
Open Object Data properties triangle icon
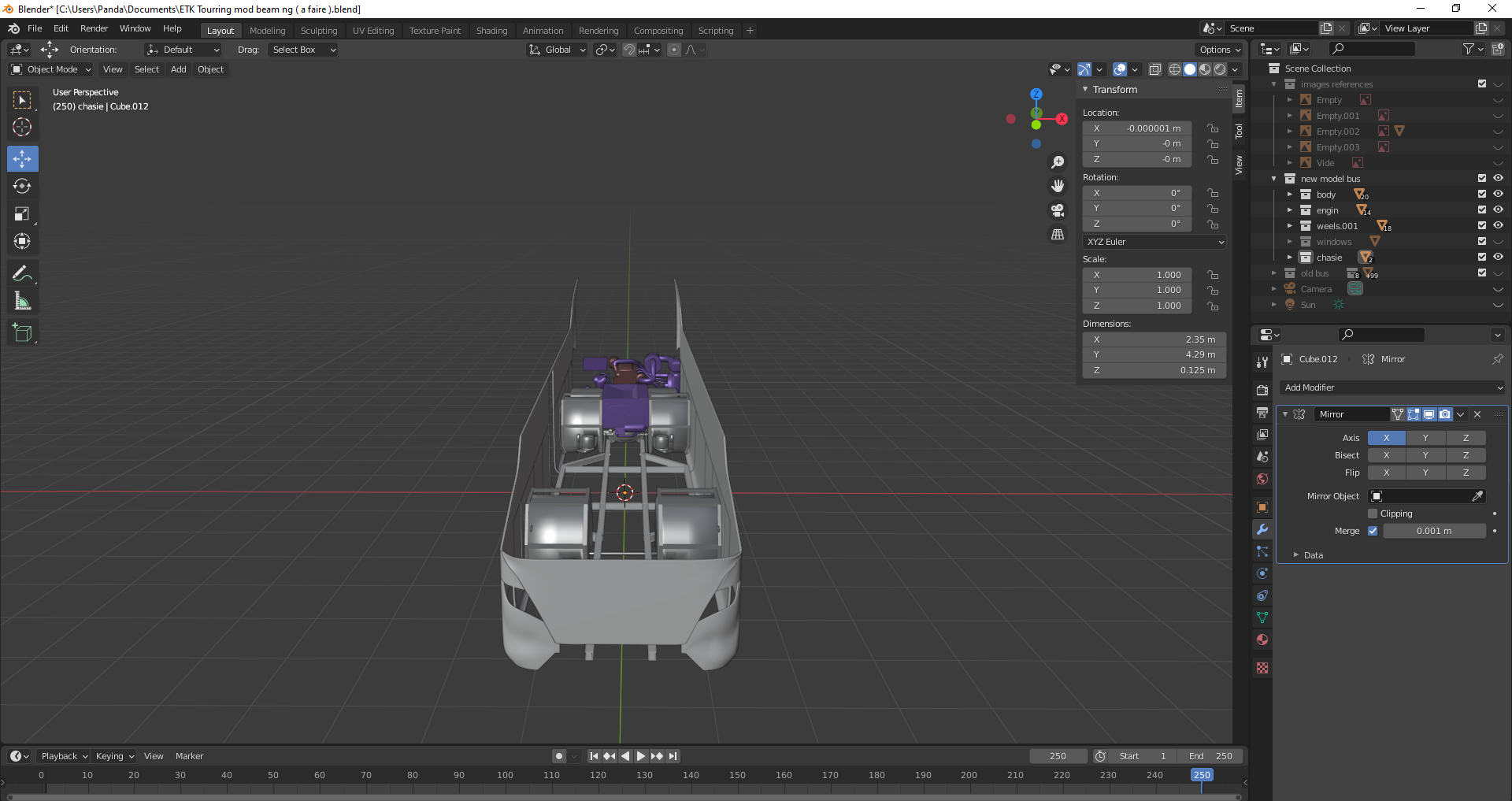[x=1262, y=617]
